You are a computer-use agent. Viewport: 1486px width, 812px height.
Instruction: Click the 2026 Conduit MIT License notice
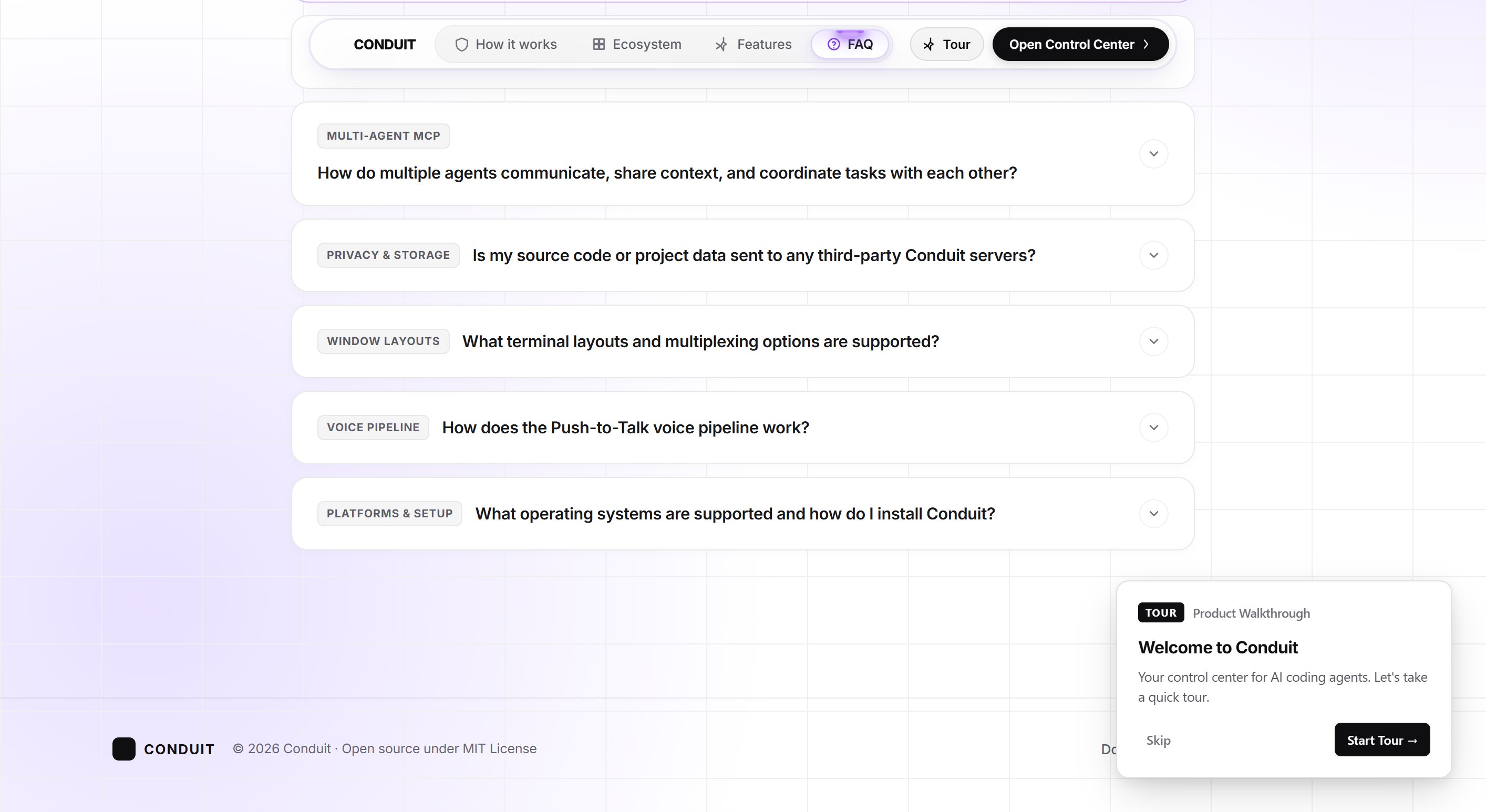coord(384,748)
